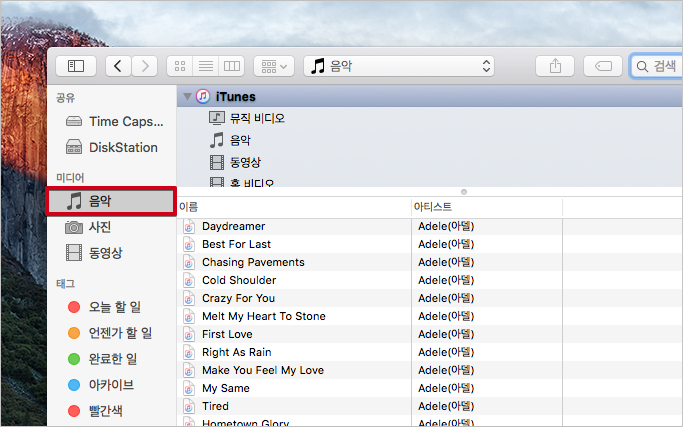The height and width of the screenshot is (427, 683).
Task: Go back with the left chevron
Action: 118,66
